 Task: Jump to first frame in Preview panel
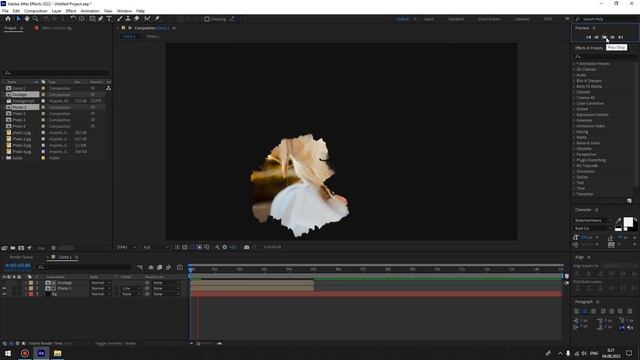coord(588,37)
